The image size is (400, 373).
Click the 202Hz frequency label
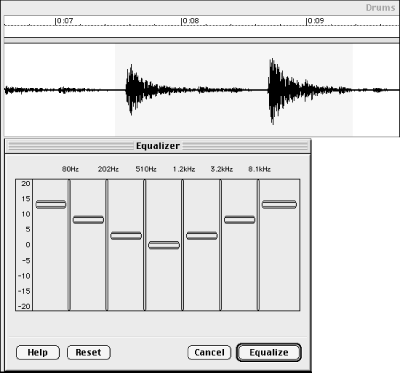(108, 169)
